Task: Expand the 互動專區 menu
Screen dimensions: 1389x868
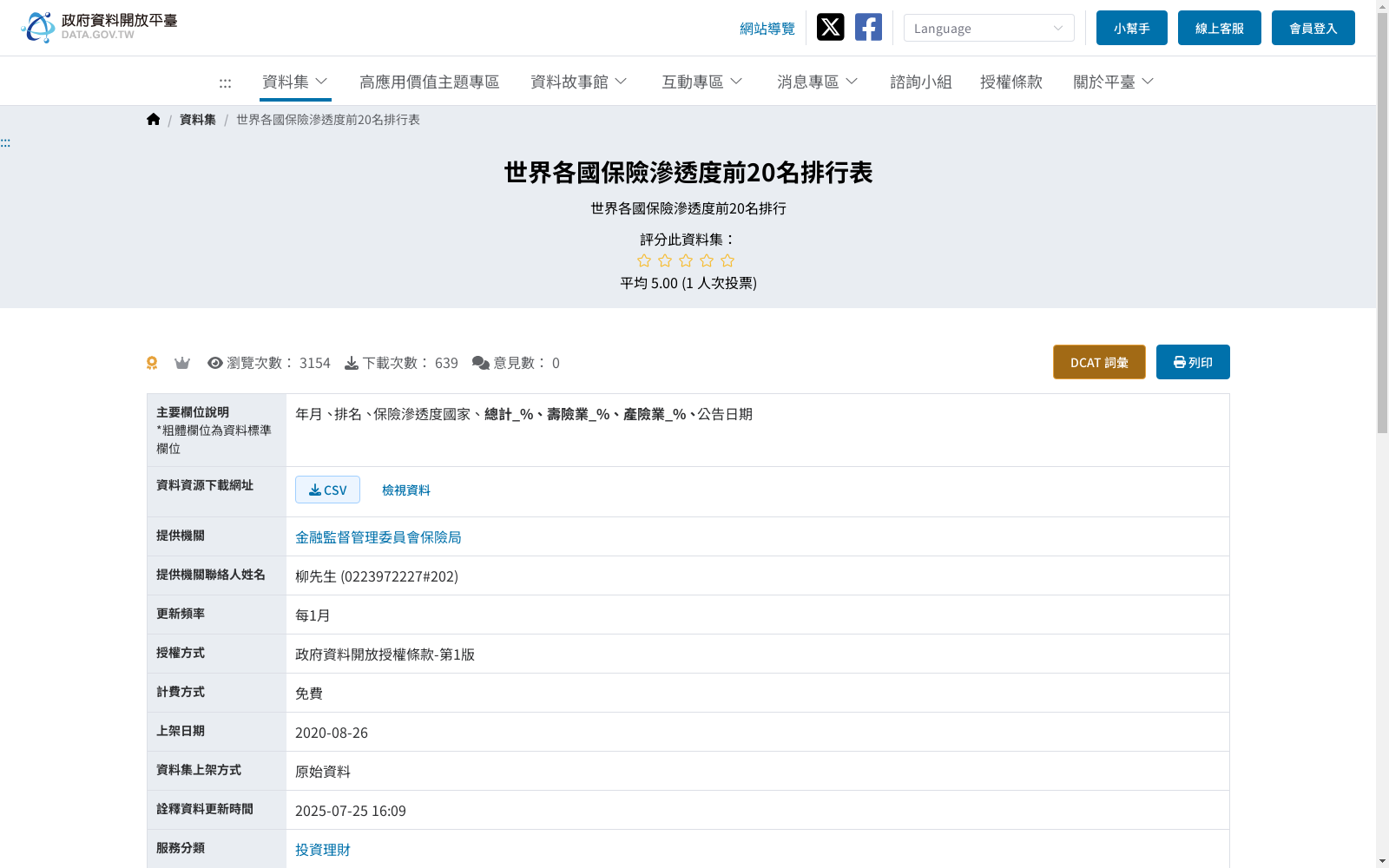Action: [x=702, y=82]
